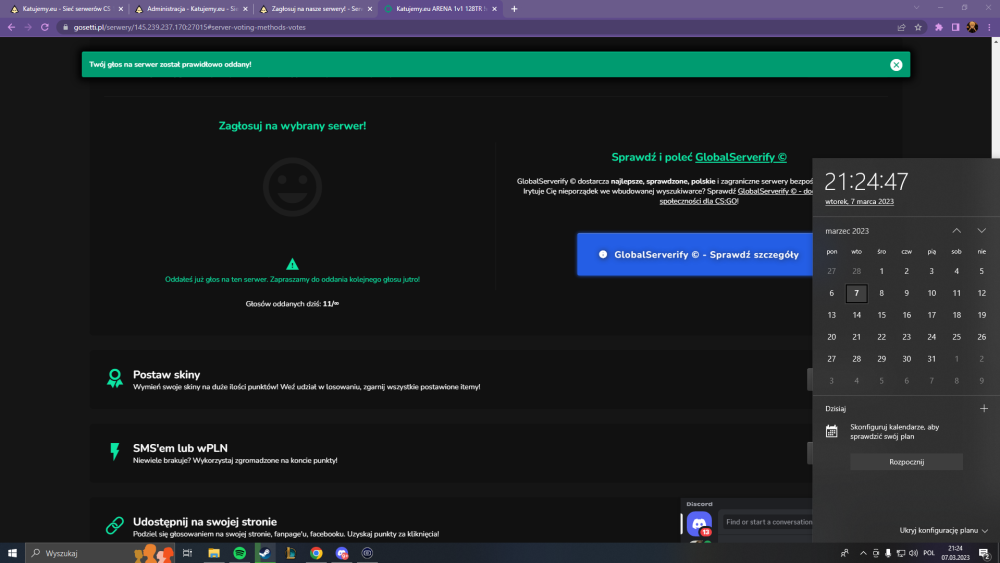Viewport: 1000px width, 563px height.
Task: Switch POL keyboard language indicator
Action: click(x=929, y=553)
